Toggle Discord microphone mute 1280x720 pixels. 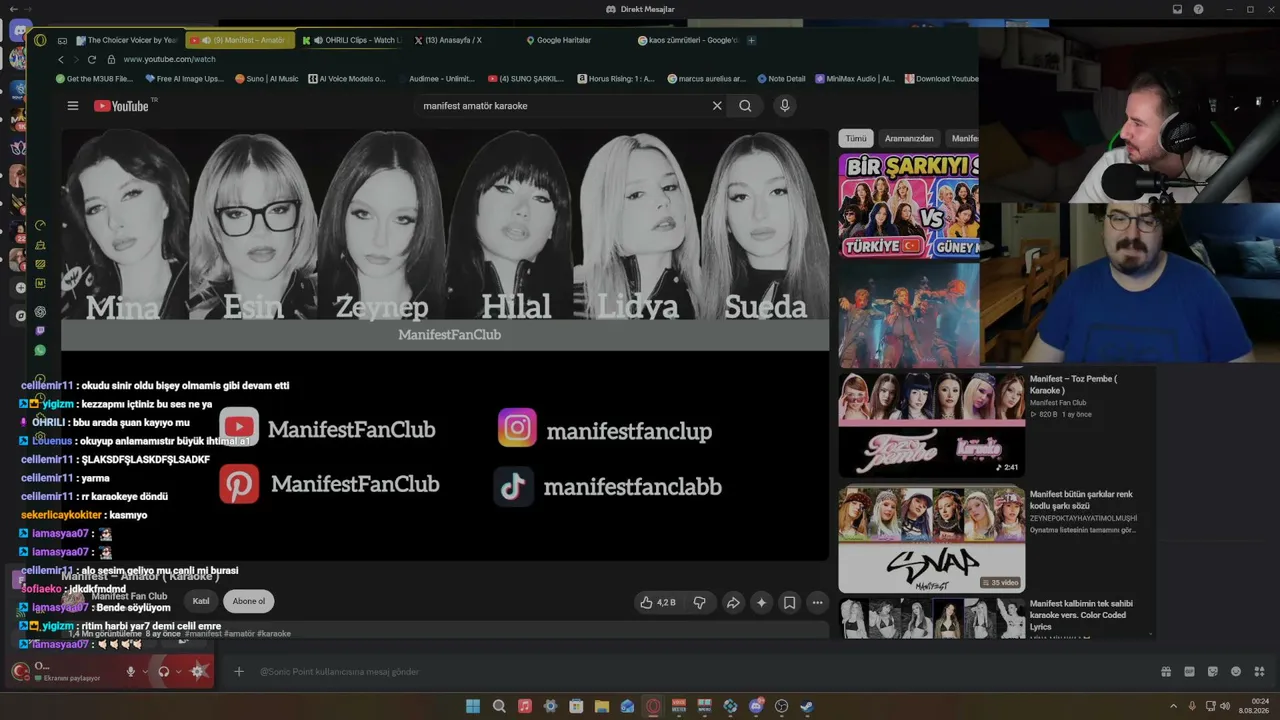[130, 672]
